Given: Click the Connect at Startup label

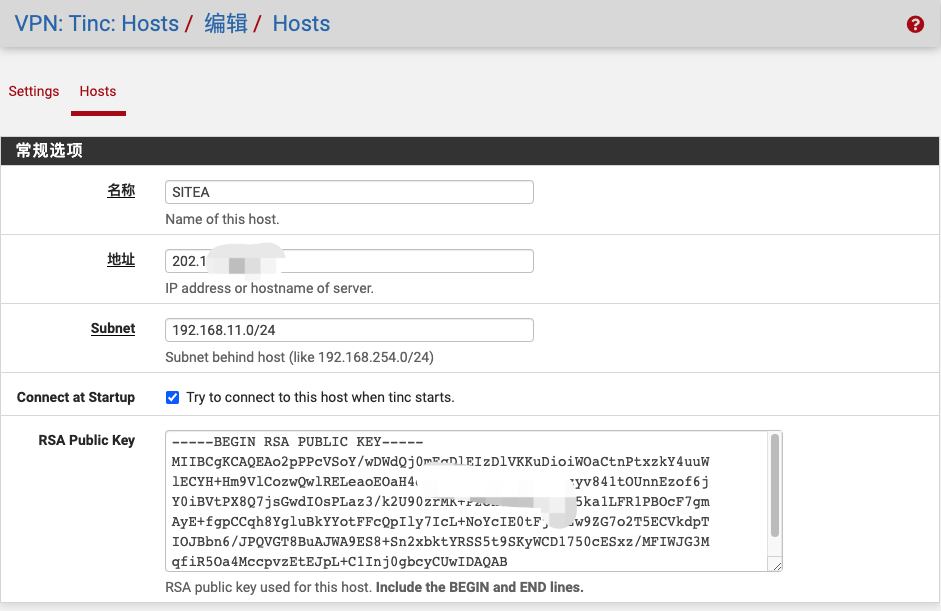Looking at the screenshot, I should coord(76,397).
